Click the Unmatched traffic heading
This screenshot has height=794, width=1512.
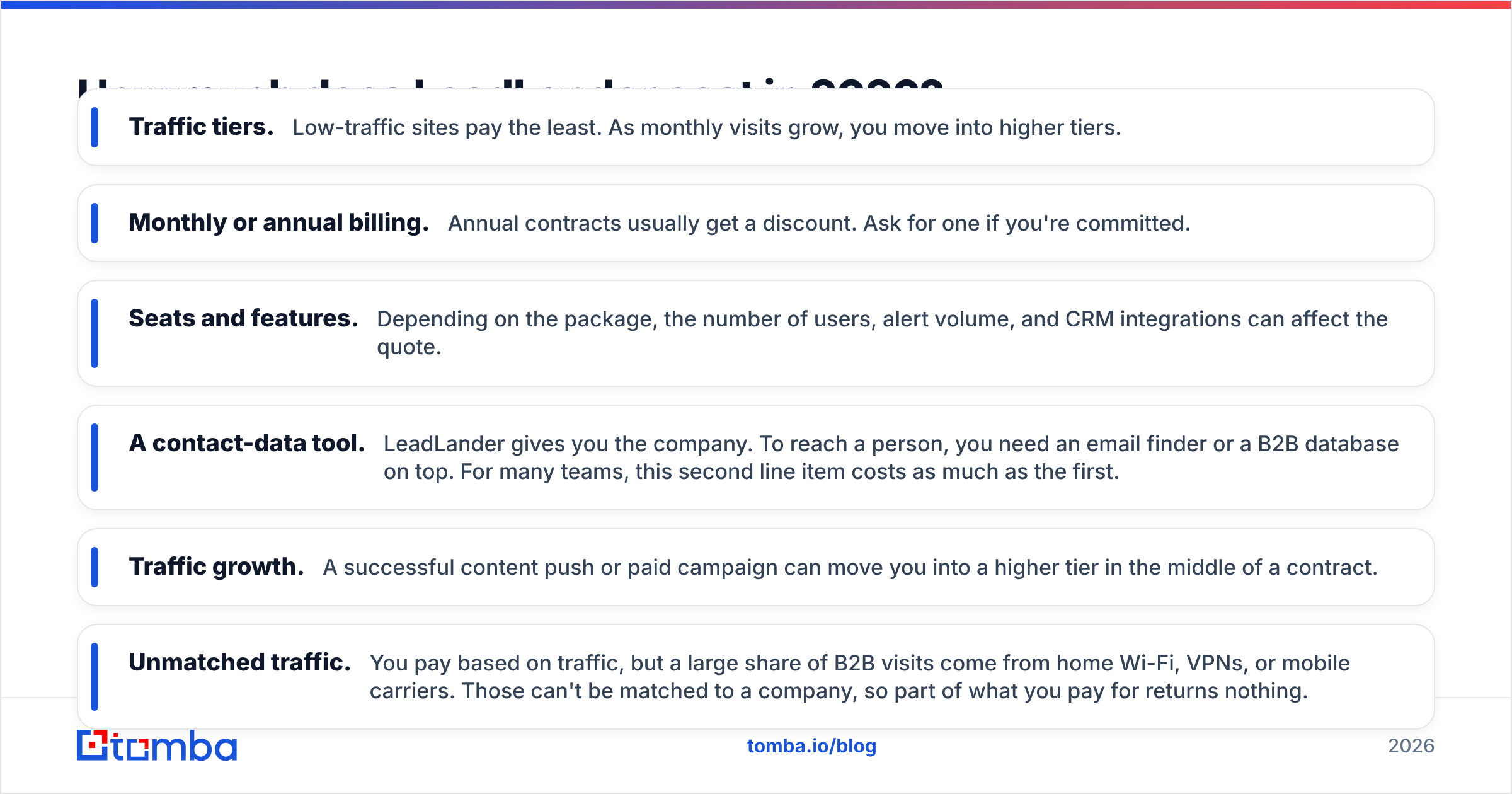(x=239, y=662)
